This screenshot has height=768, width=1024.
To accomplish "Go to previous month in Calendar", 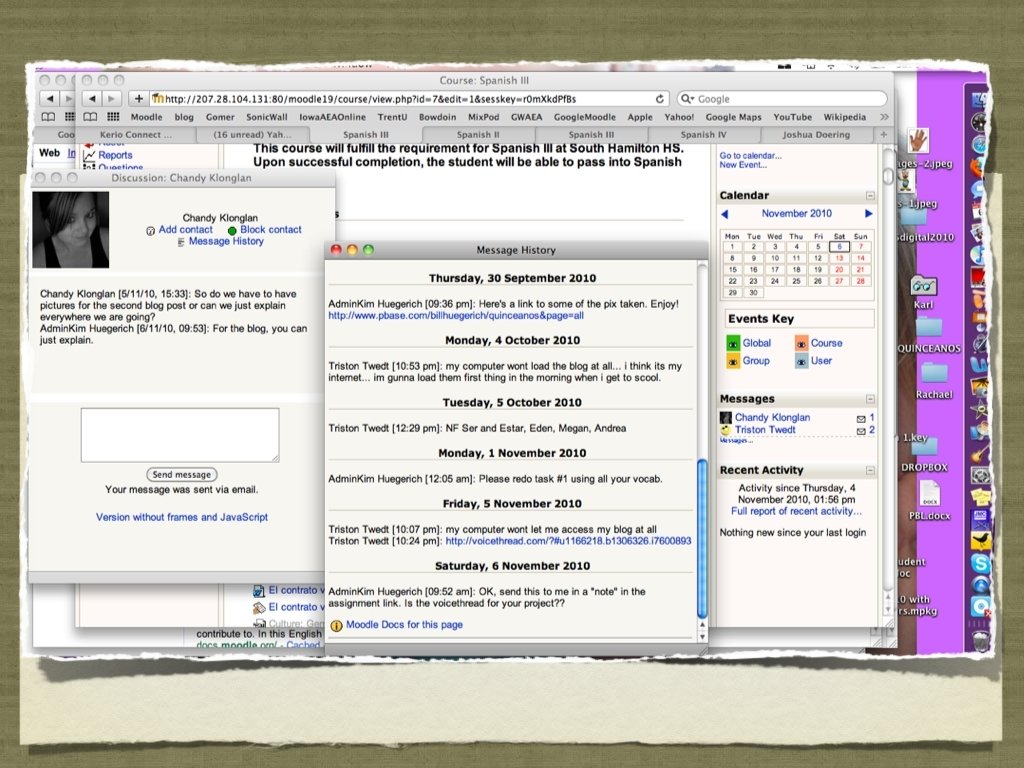I will pyautogui.click(x=724, y=214).
